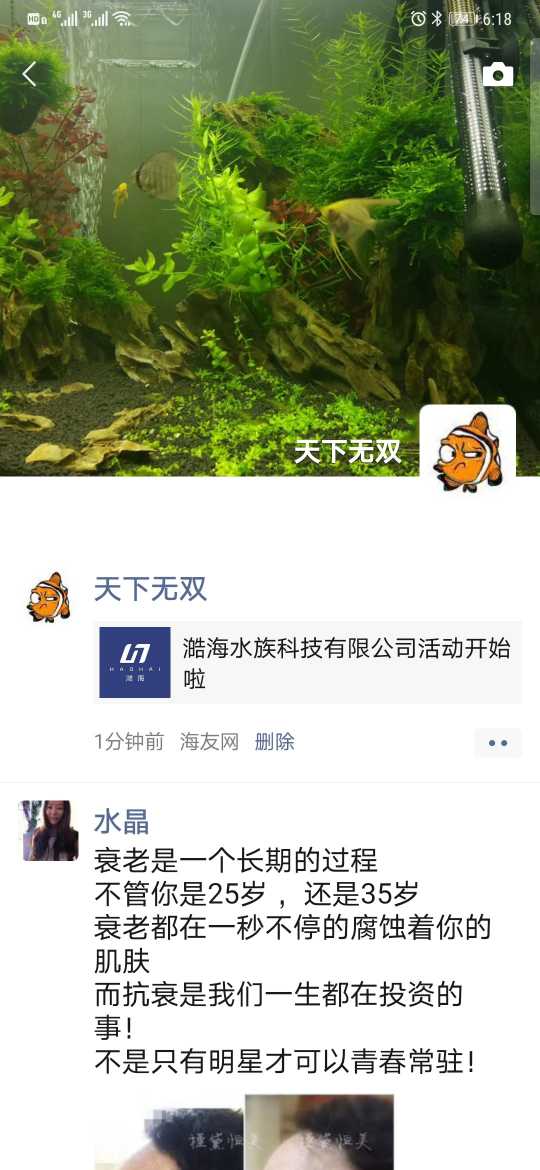540x1170 pixels.
Task: Open the left photo in 水晶's post
Action: click(169, 1133)
